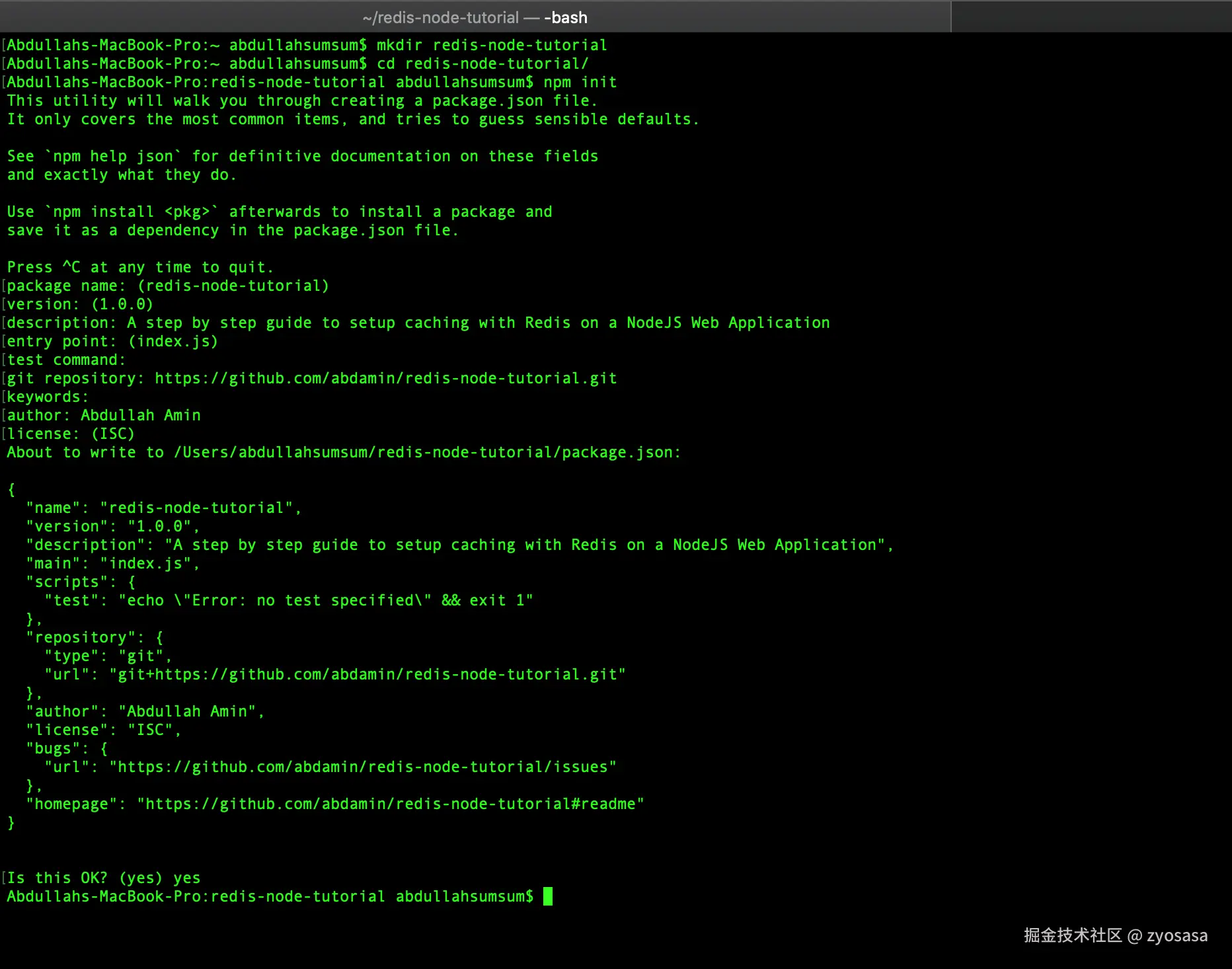Click the 'mkdir redis-node-tutorial' command line
The width and height of the screenshot is (1232, 969).
(x=307, y=45)
